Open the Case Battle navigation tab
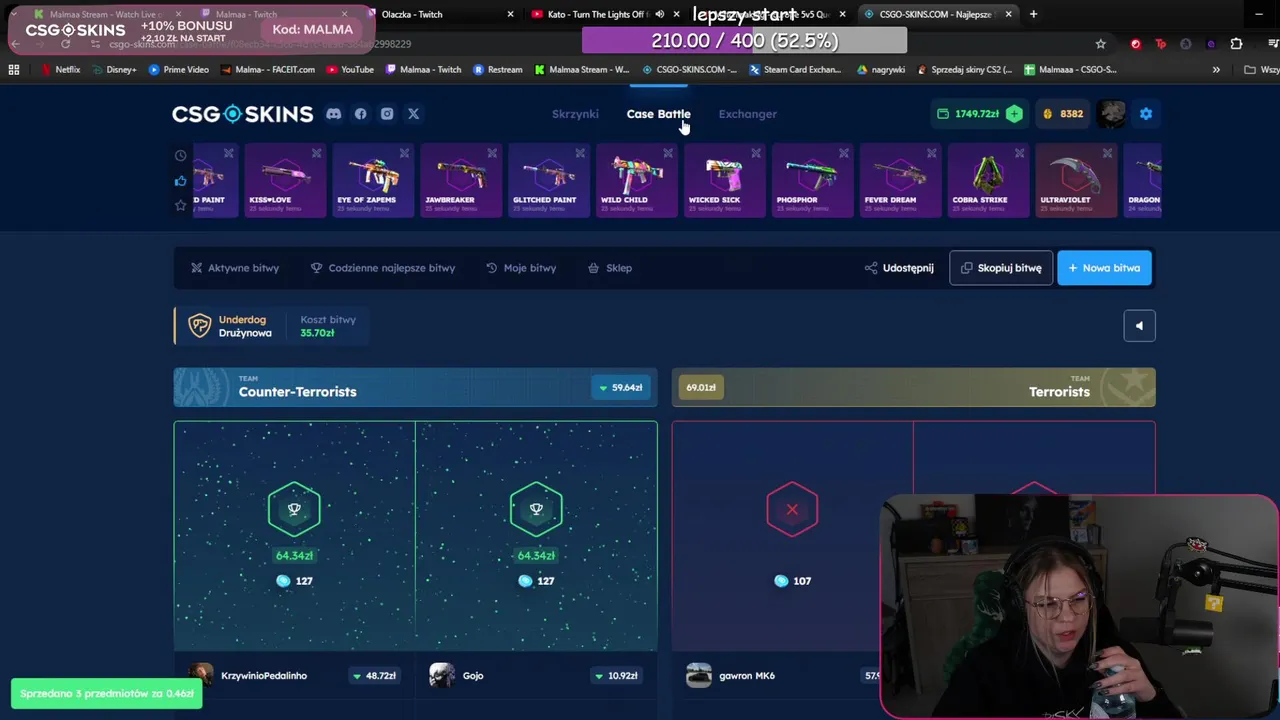 (658, 114)
